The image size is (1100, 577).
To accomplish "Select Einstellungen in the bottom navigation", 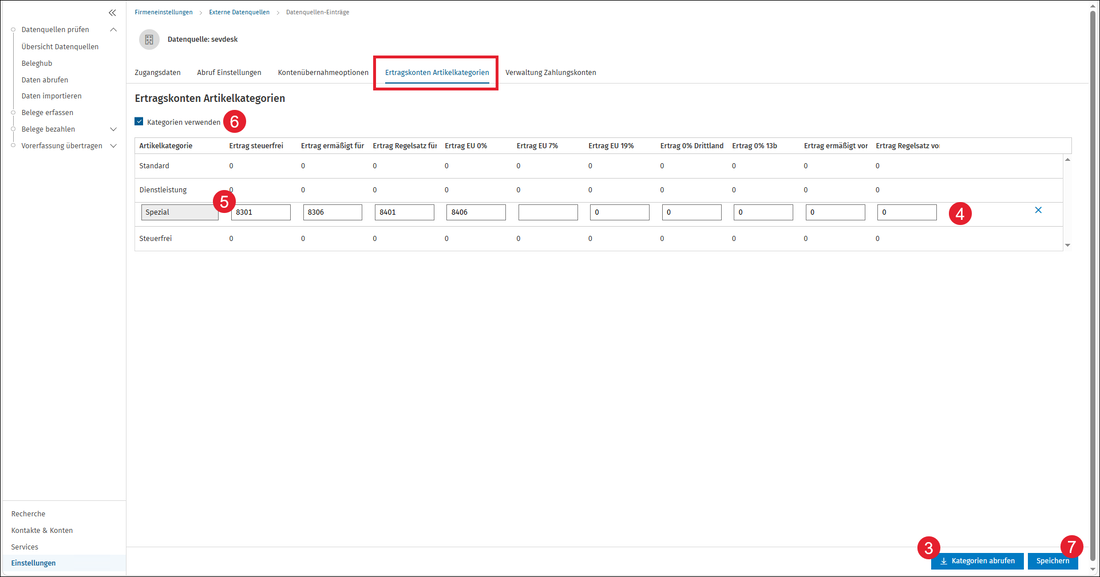I will tap(33, 563).
